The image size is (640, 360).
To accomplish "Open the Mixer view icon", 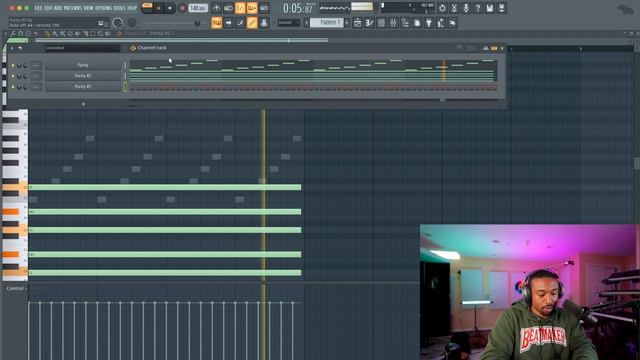I will tap(393, 23).
